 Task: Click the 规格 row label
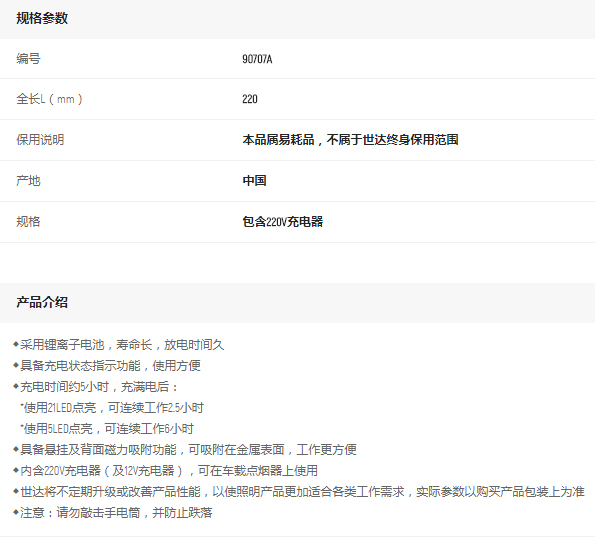tap(28, 222)
